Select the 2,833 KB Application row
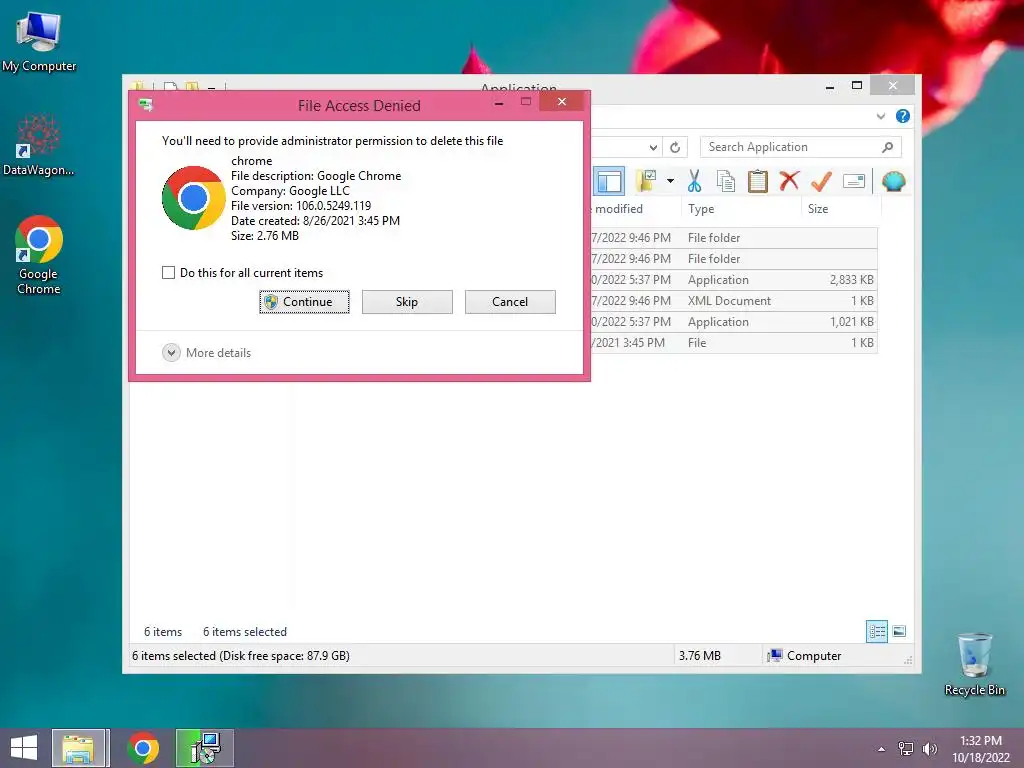 pyautogui.click(x=733, y=280)
